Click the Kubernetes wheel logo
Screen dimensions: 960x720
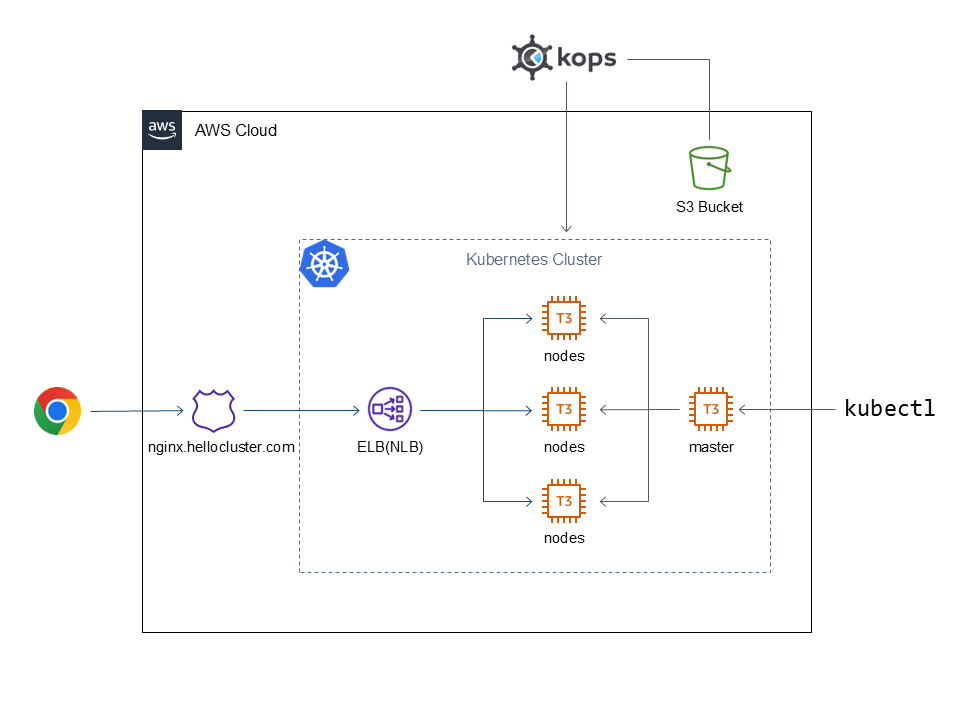tap(323, 264)
